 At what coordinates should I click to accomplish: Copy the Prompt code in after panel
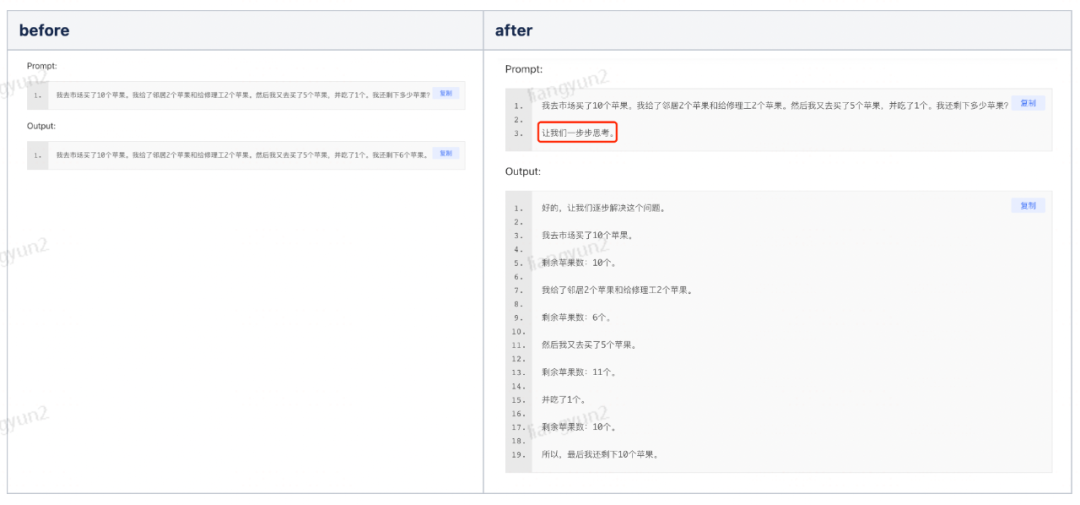click(x=1027, y=103)
